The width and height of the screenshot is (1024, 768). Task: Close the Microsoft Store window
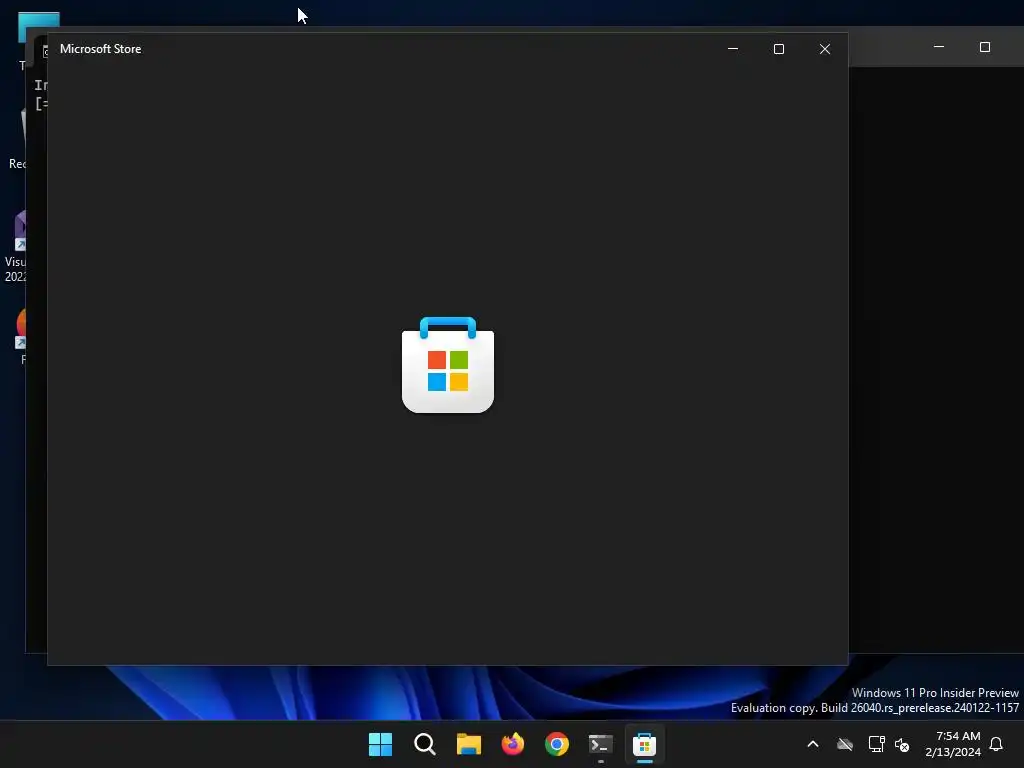click(825, 49)
